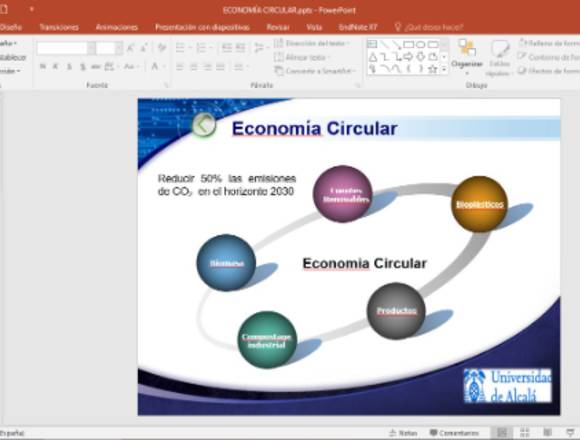Select the rectangle shape in gallery
Screen dimensions: 580x440
pyautogui.click(x=408, y=45)
